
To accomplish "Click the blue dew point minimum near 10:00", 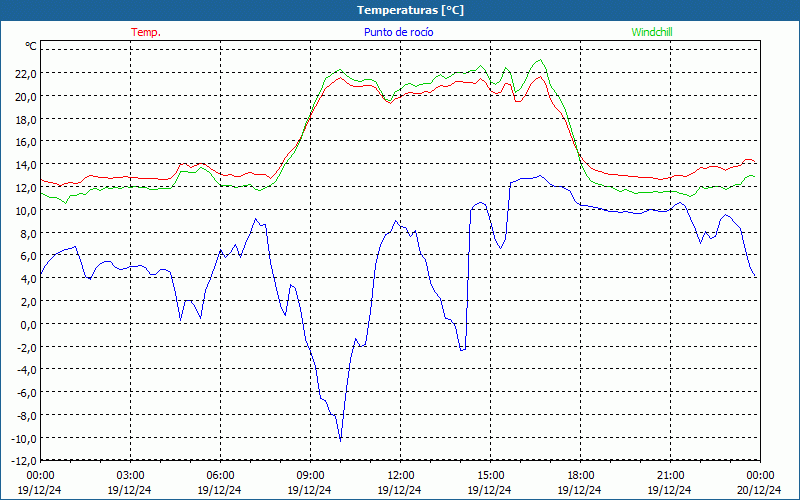I will point(340,439).
